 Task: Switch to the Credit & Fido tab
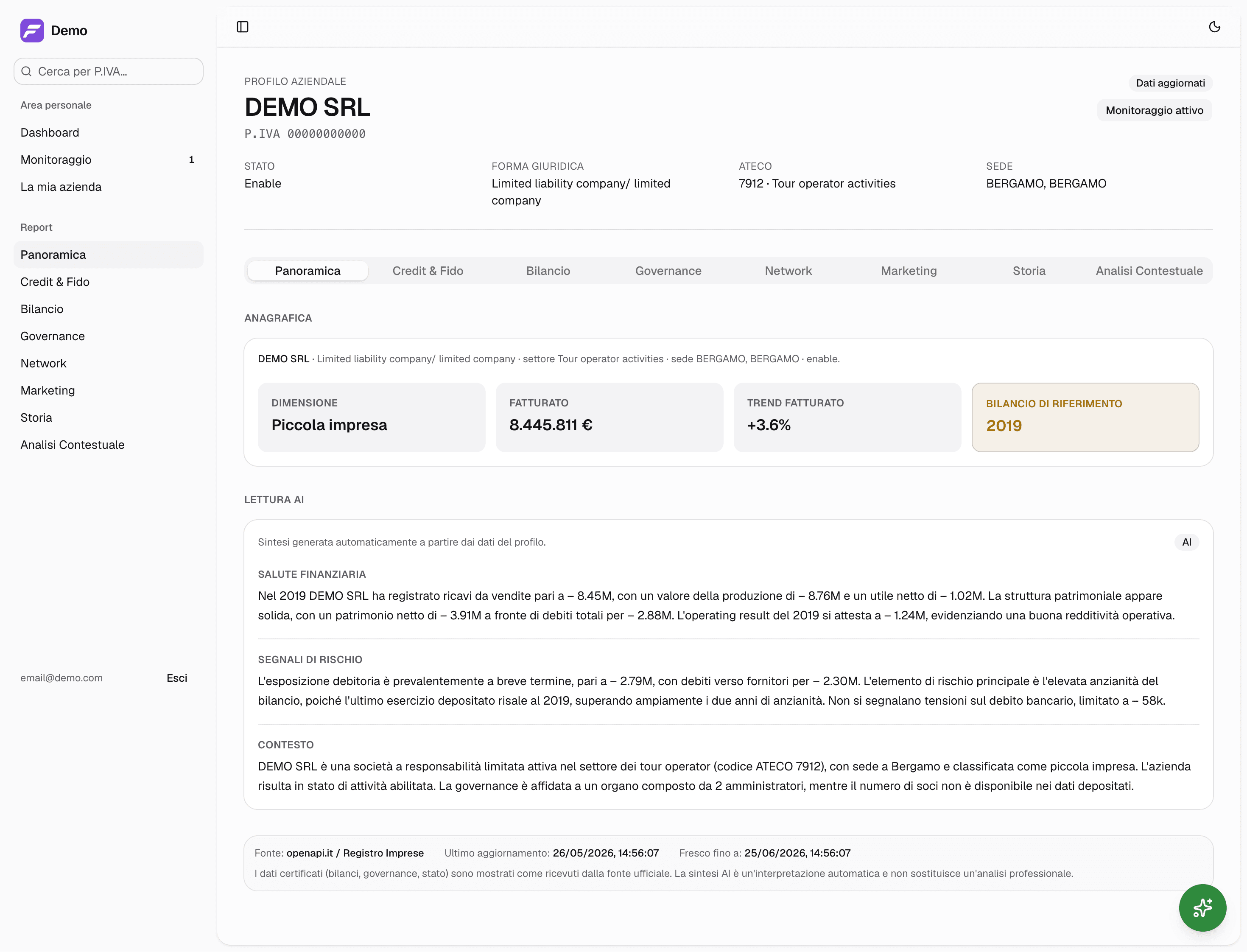coord(428,271)
